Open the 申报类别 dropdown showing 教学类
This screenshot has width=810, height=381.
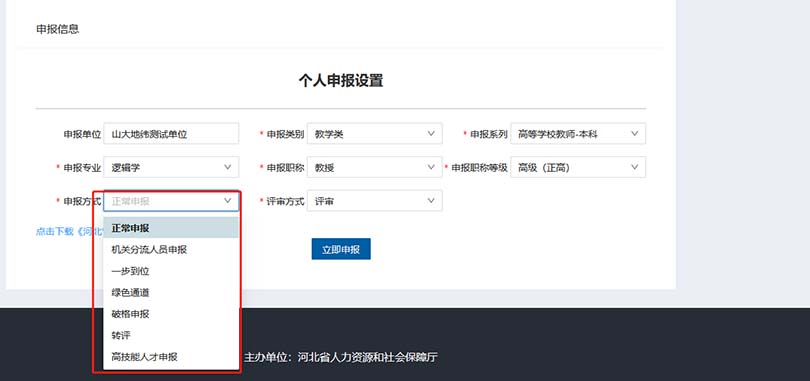click(375, 134)
